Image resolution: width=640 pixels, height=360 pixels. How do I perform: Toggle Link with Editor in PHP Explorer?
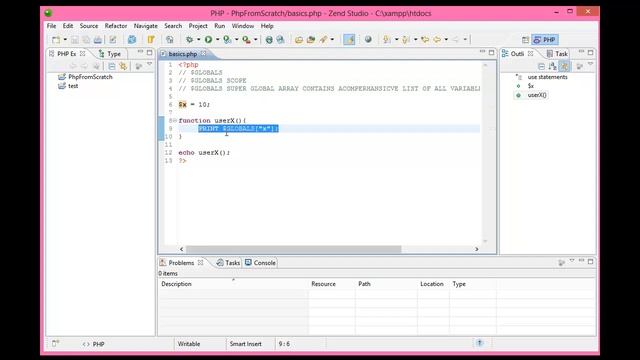tap(123, 66)
